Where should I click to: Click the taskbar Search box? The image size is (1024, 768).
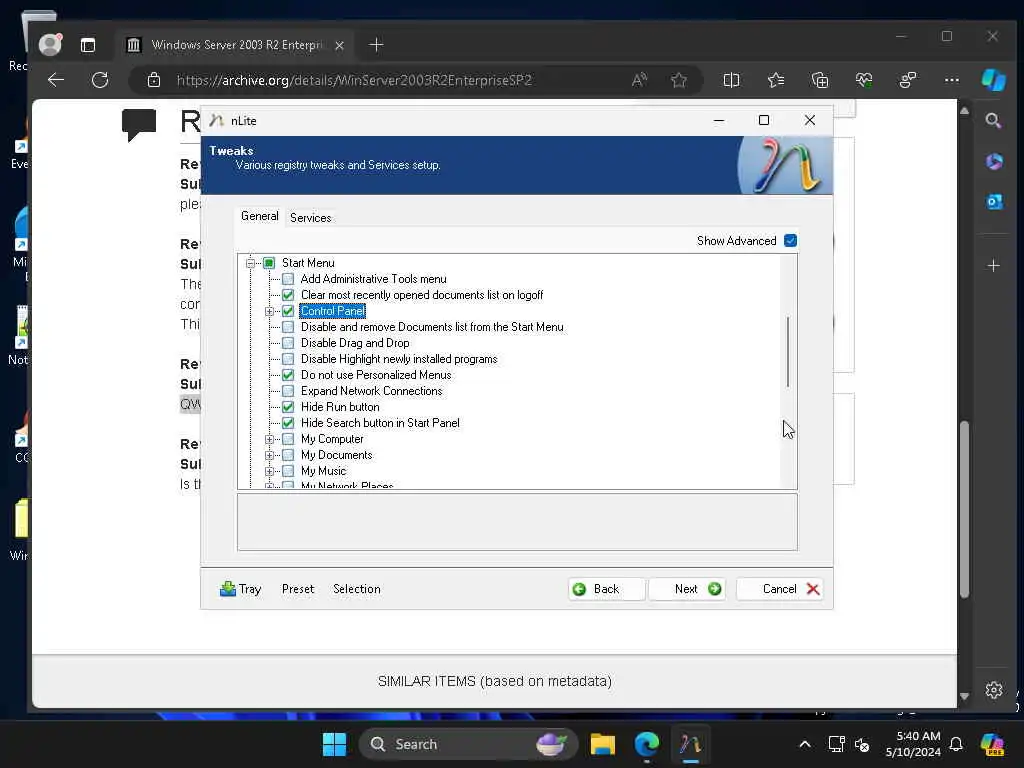pyautogui.click(x=468, y=744)
